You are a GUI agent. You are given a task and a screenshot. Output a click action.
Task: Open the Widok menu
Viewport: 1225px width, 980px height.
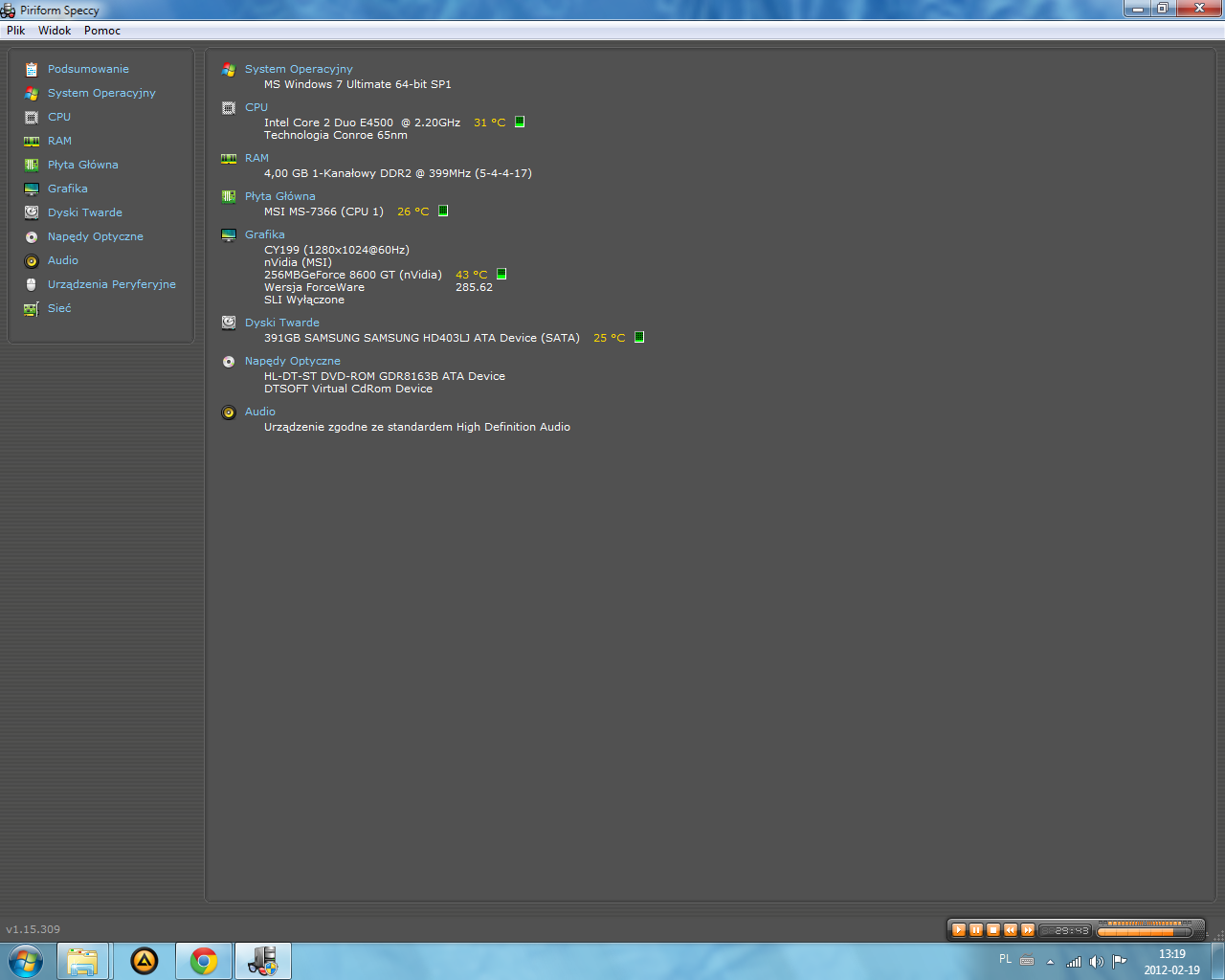click(x=55, y=31)
